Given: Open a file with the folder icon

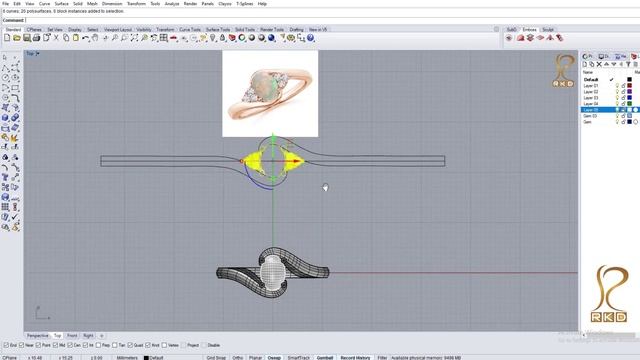Looking at the screenshot, I should (17, 38).
